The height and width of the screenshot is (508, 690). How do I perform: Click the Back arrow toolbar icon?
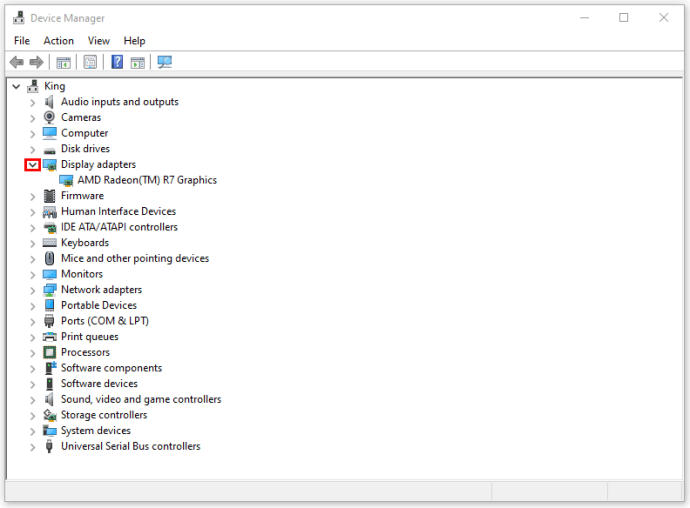click(x=17, y=62)
